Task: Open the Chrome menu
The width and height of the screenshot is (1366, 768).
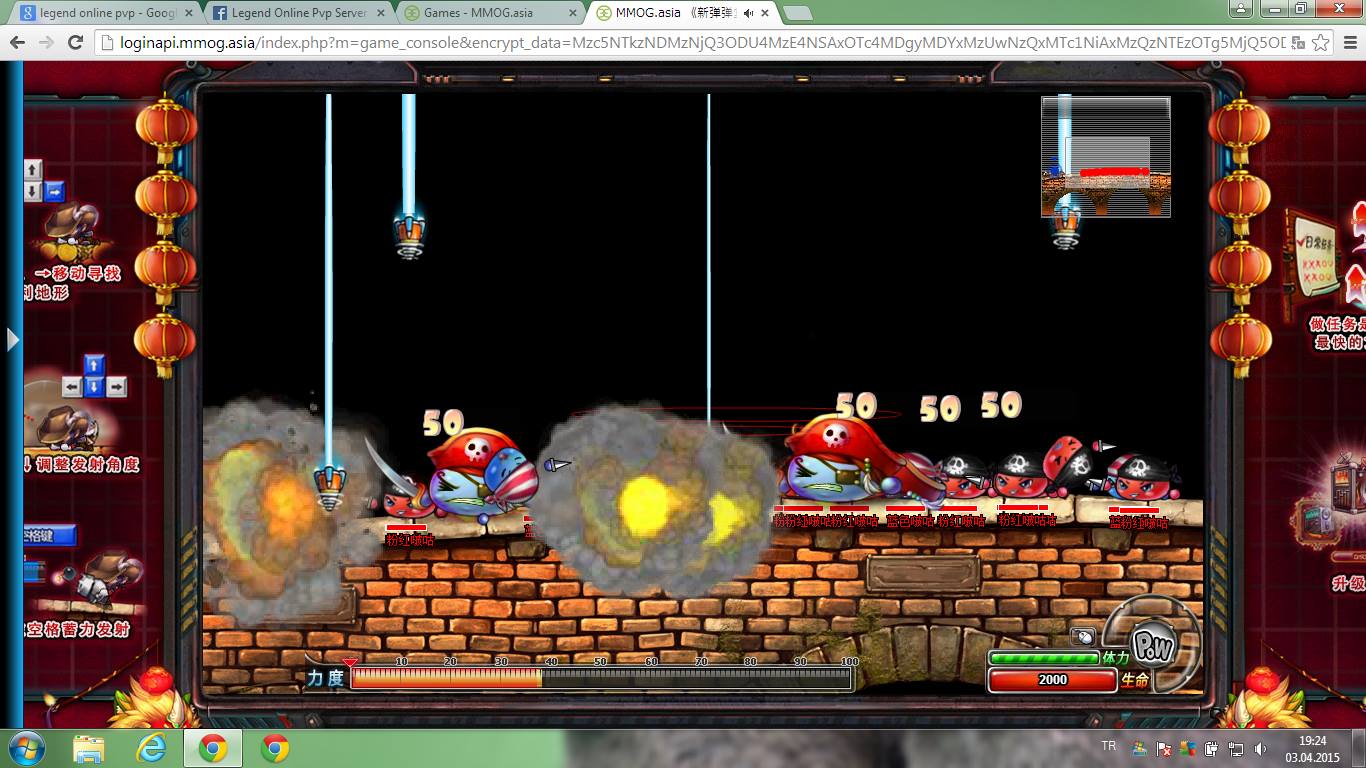Action: [1349, 43]
